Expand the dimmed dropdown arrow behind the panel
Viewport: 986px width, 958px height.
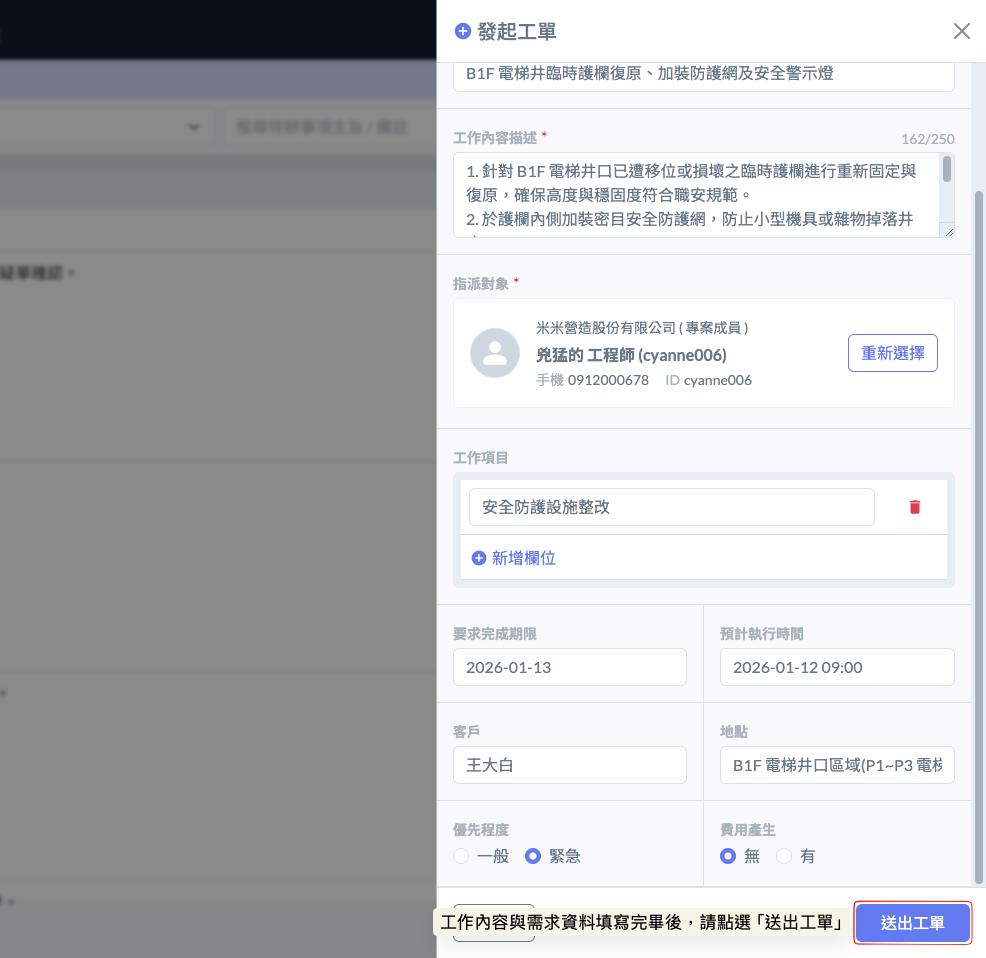pos(193,127)
